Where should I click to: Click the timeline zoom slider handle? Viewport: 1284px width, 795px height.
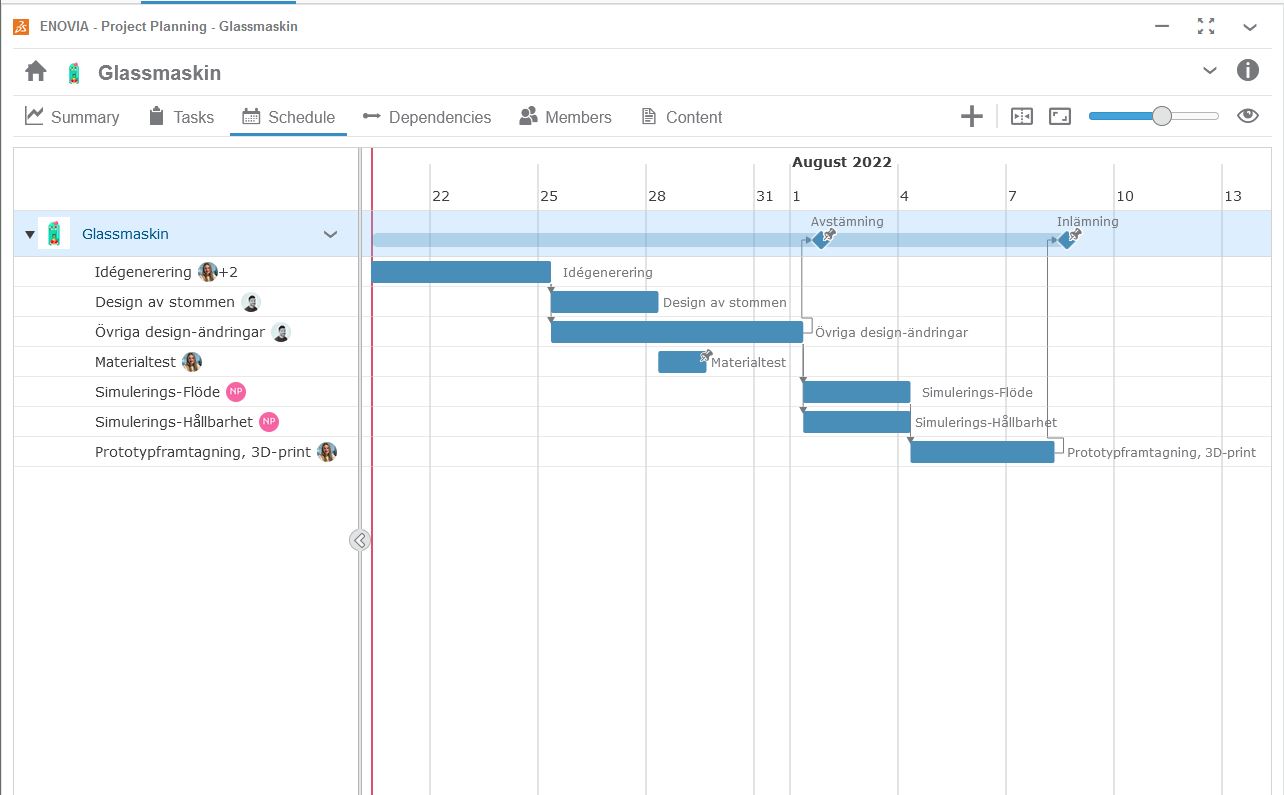(x=1161, y=116)
